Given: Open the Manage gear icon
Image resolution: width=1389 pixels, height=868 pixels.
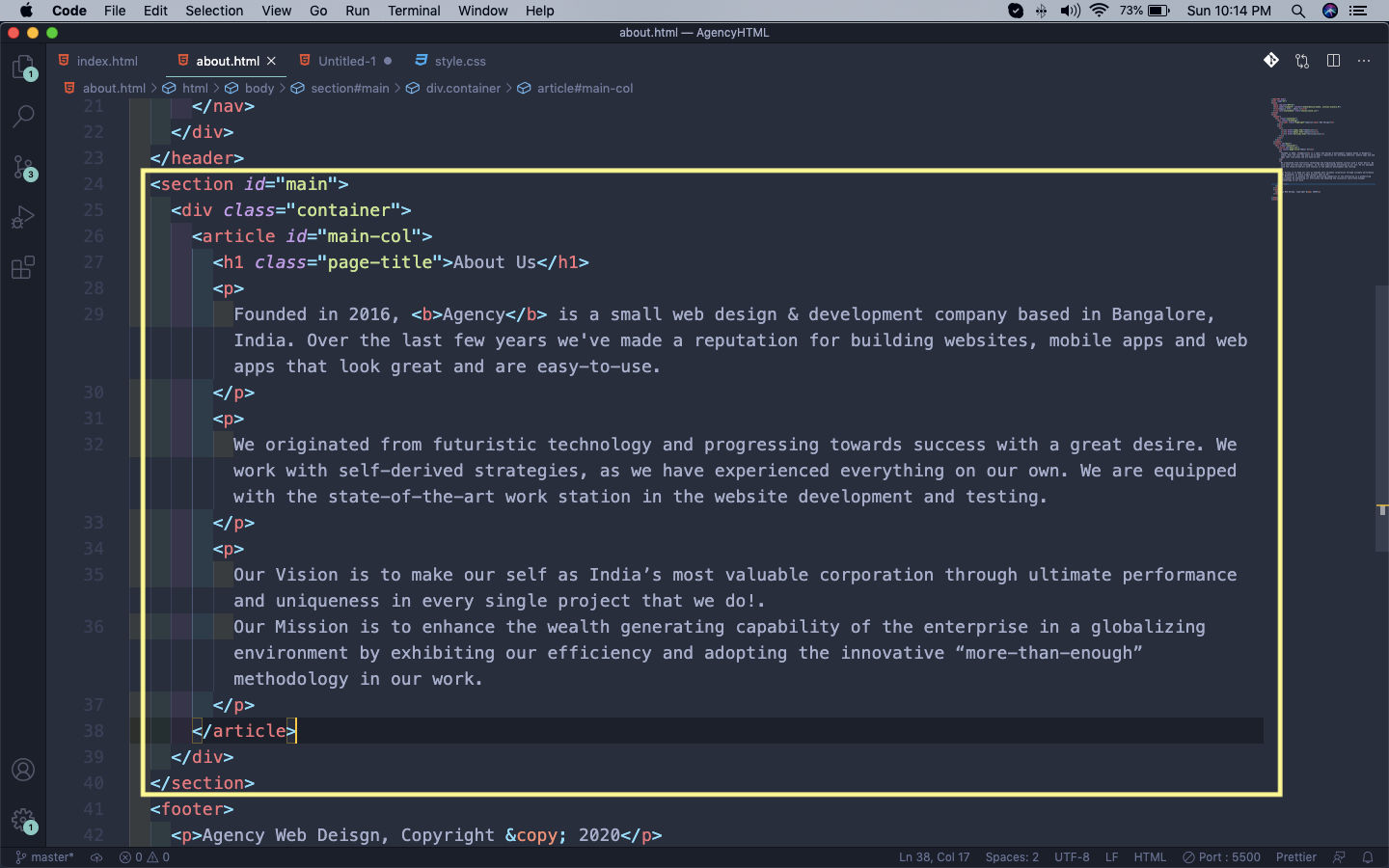Looking at the screenshot, I should pyautogui.click(x=23, y=821).
